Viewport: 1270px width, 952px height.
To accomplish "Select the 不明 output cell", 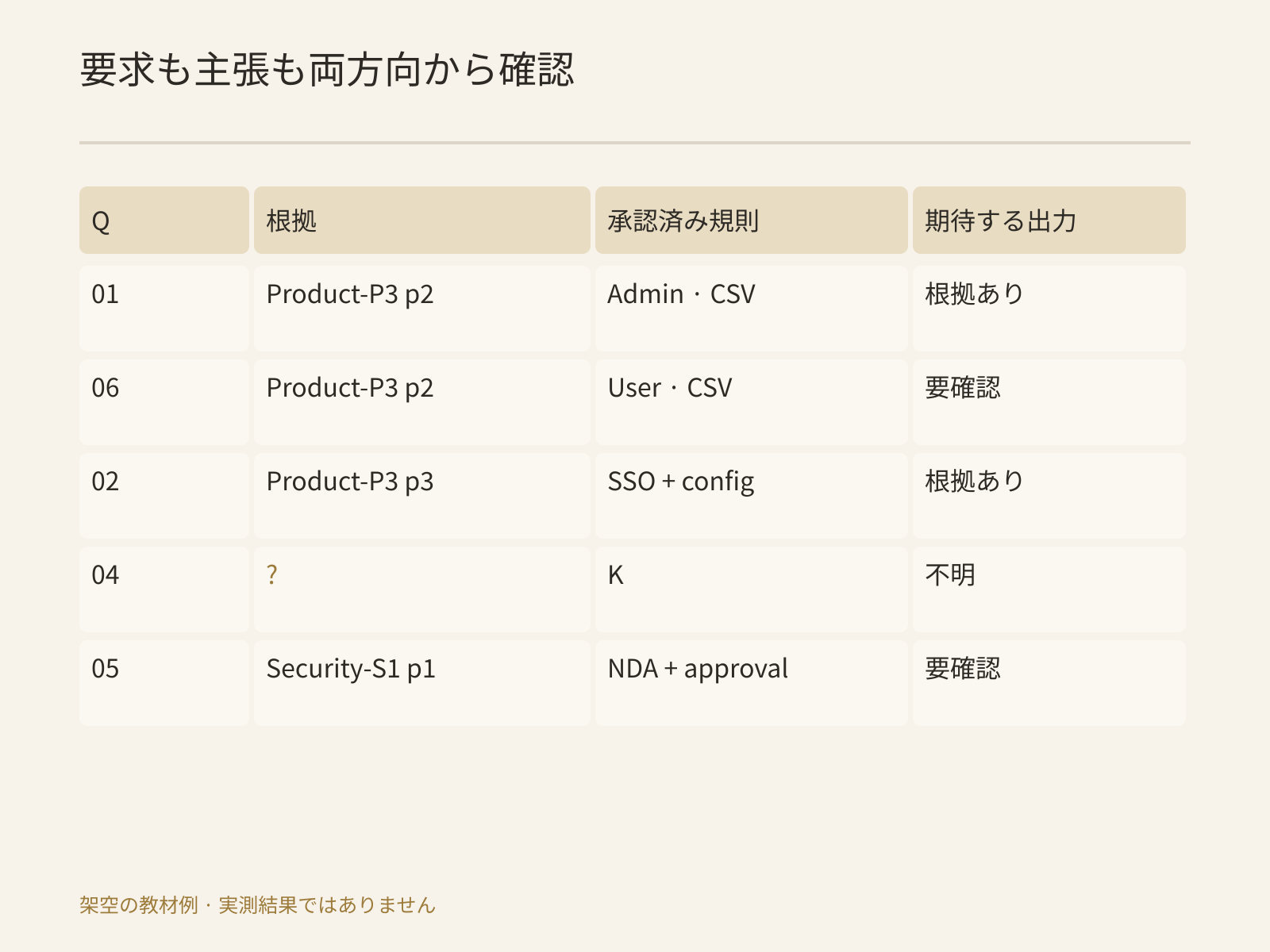I will click(x=1049, y=589).
